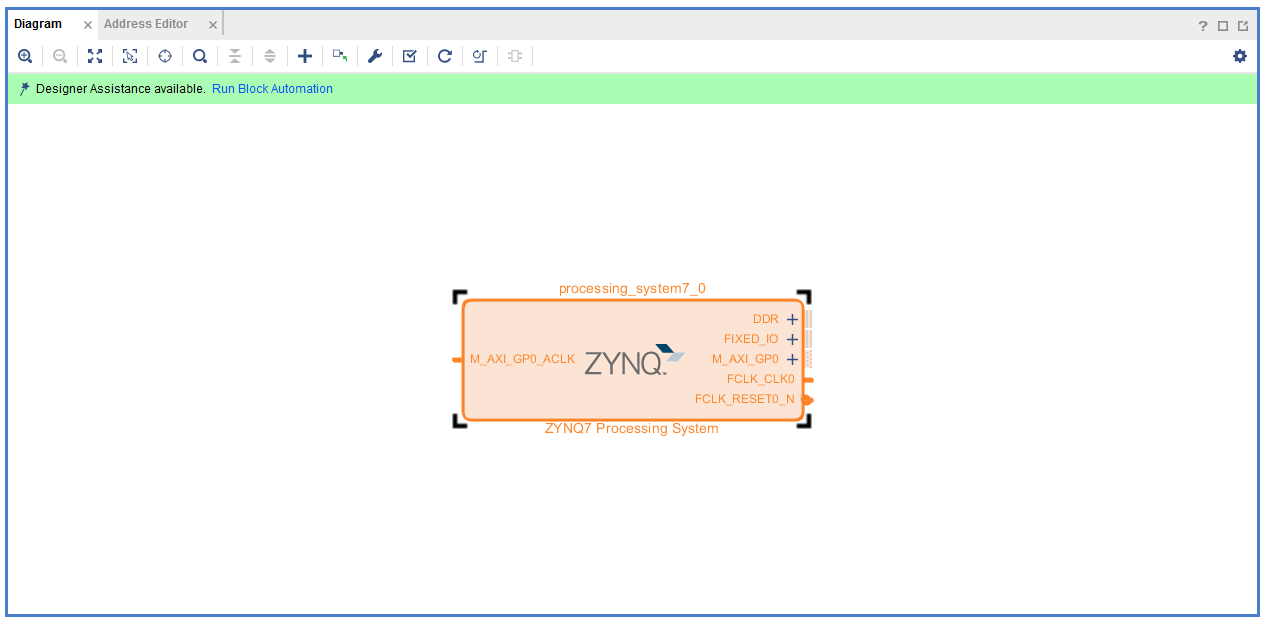Click the Make External port icon

pyautogui.click(x=340, y=56)
